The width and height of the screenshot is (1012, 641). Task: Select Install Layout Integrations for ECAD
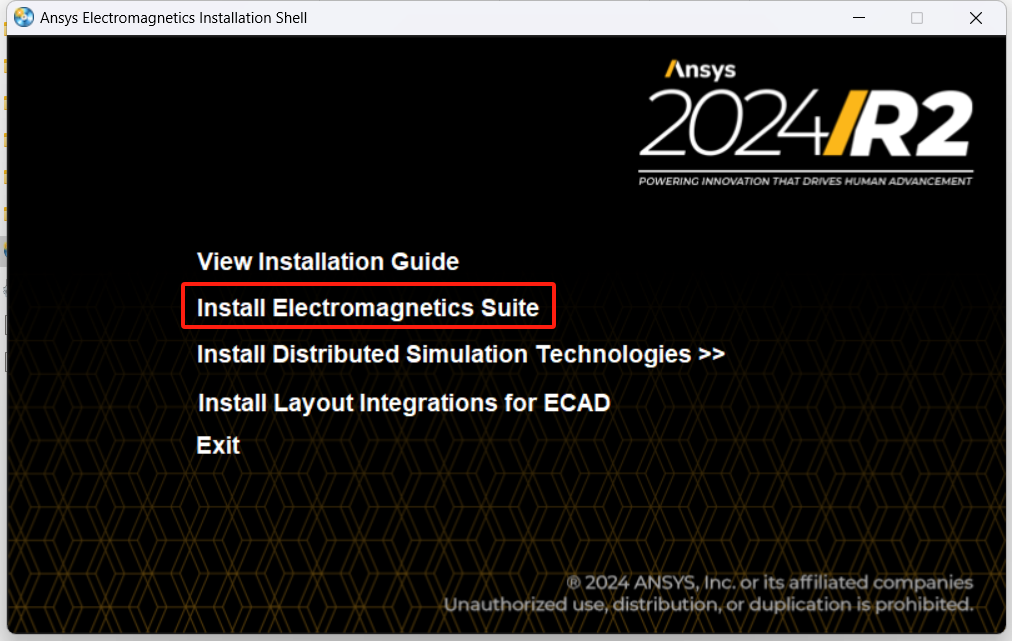pos(404,403)
